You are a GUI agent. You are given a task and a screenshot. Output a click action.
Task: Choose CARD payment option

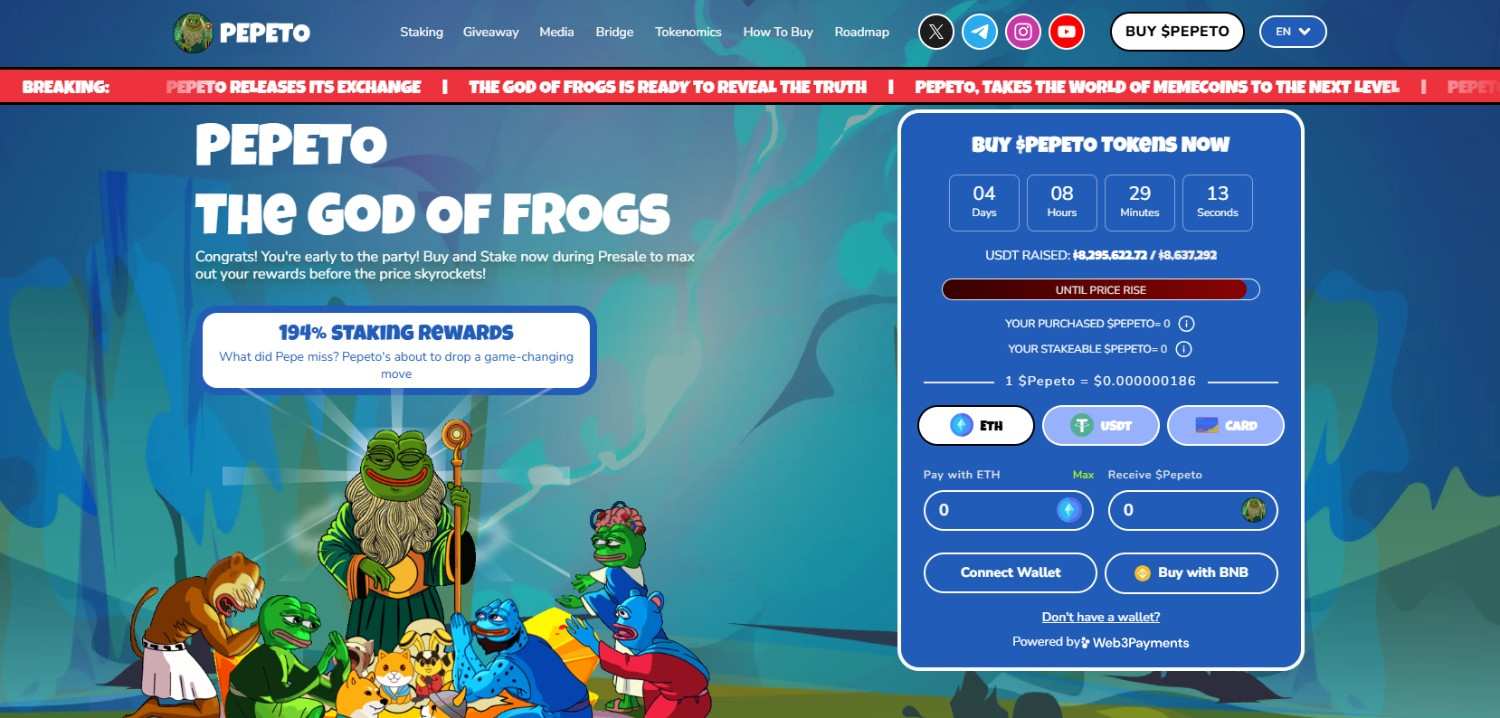tap(1226, 425)
